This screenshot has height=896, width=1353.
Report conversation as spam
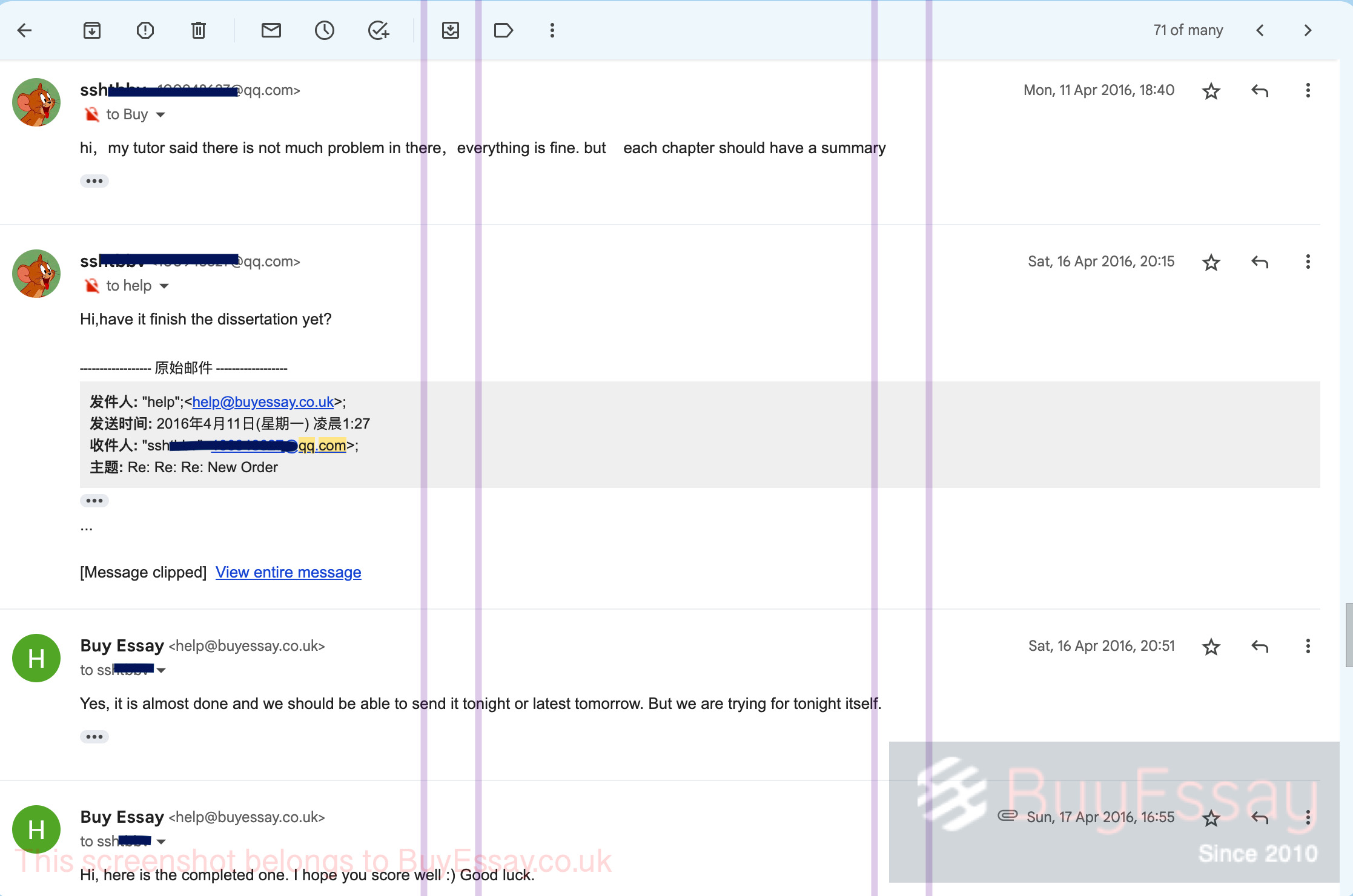click(145, 30)
